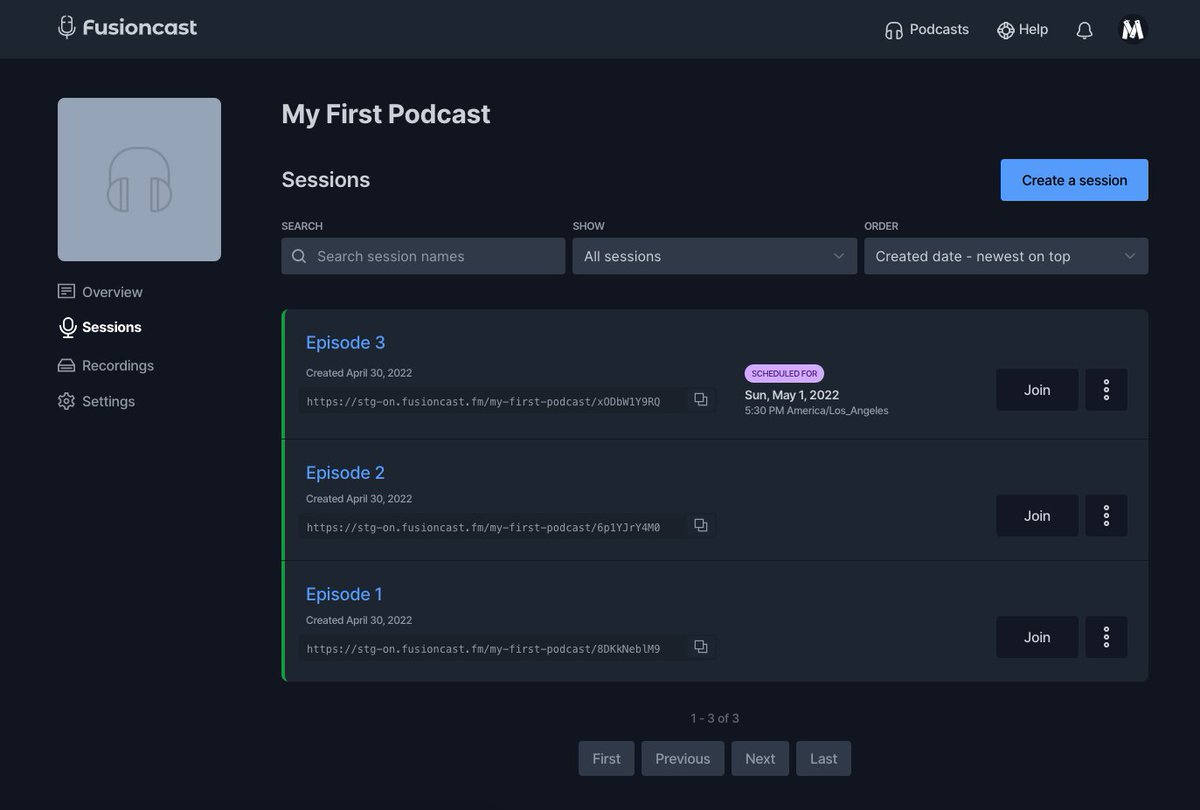
Task: Click the podcast cover art placeholder
Action: 139,179
